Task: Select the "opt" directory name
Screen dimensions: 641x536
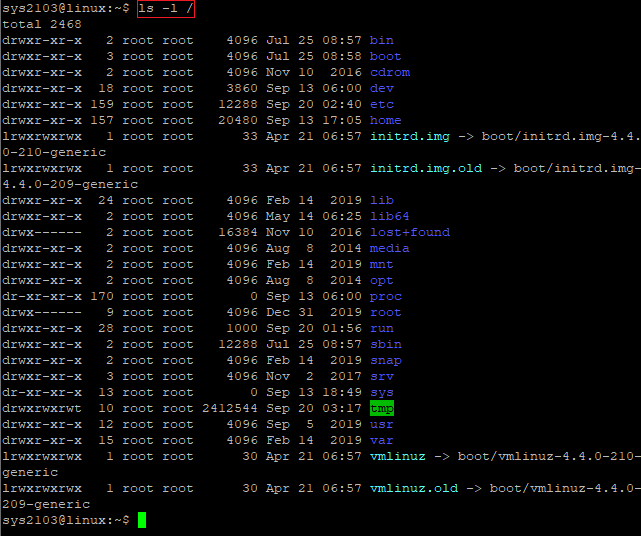Action: (381, 280)
